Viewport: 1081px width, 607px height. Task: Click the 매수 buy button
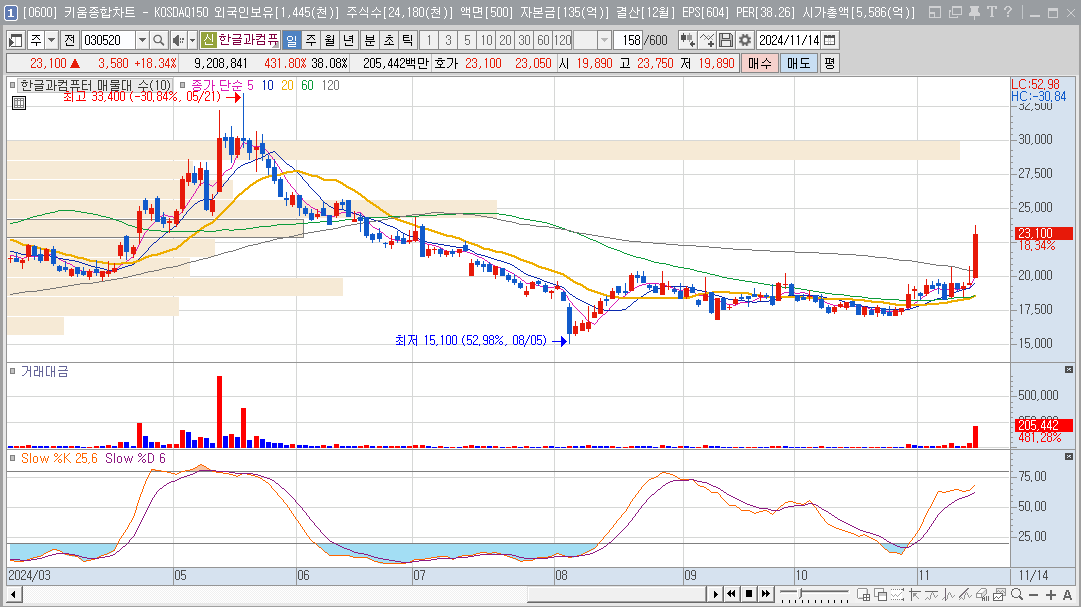[x=760, y=63]
